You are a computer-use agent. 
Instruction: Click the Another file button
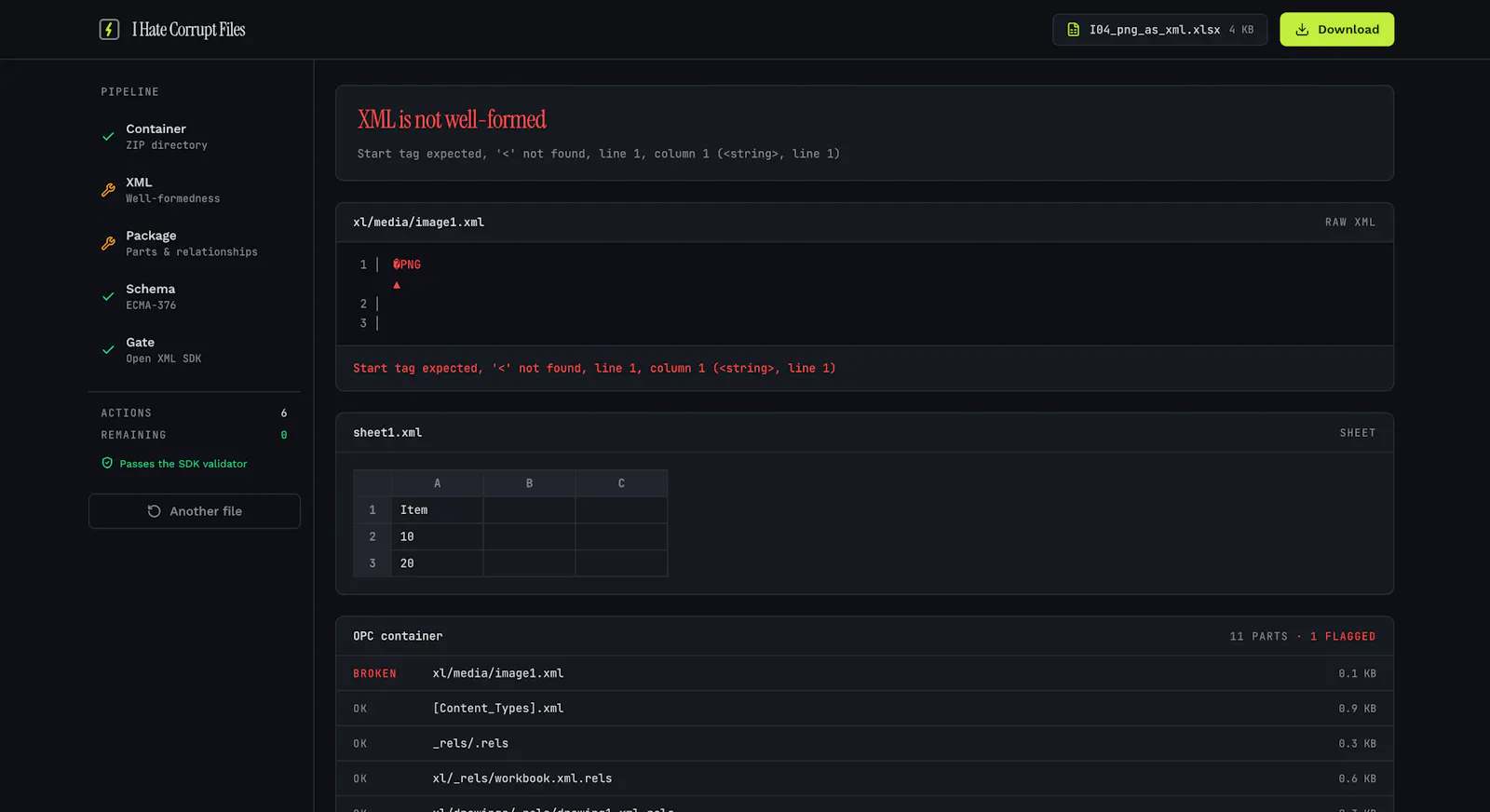[x=195, y=511]
